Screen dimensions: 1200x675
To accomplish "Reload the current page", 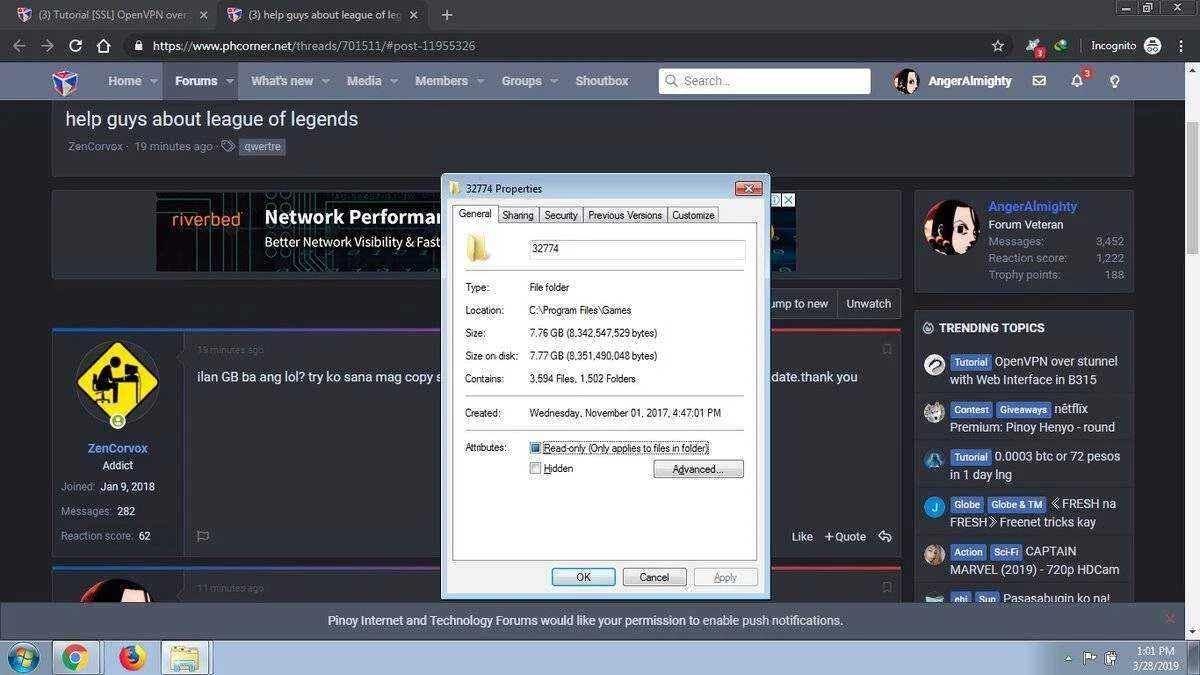I will (x=75, y=46).
